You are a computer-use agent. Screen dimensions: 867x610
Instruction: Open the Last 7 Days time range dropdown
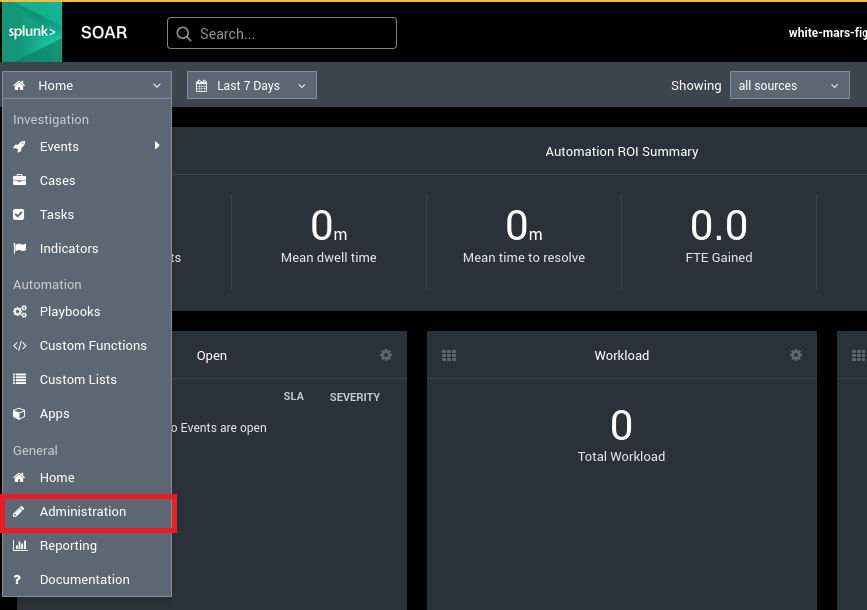pos(252,86)
